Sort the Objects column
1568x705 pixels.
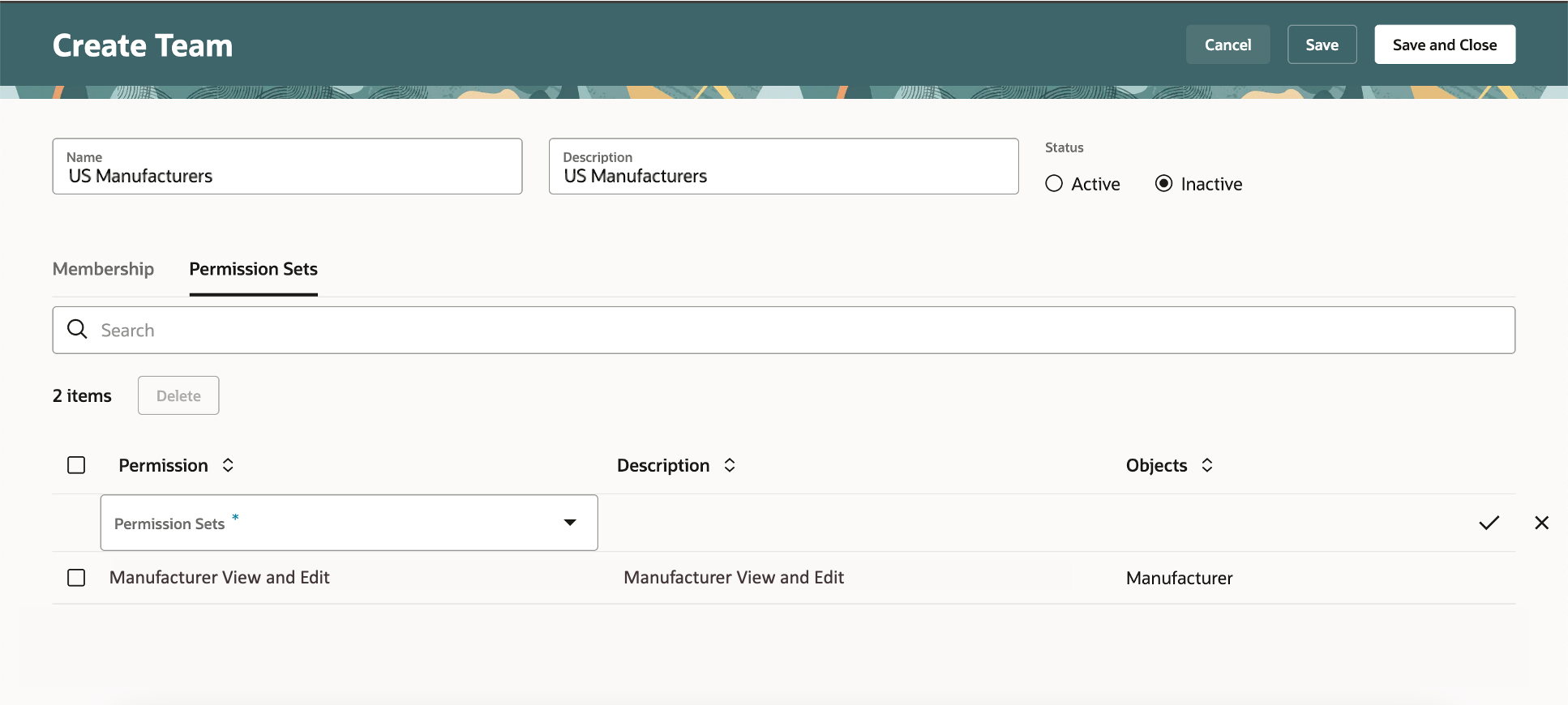click(x=1206, y=465)
